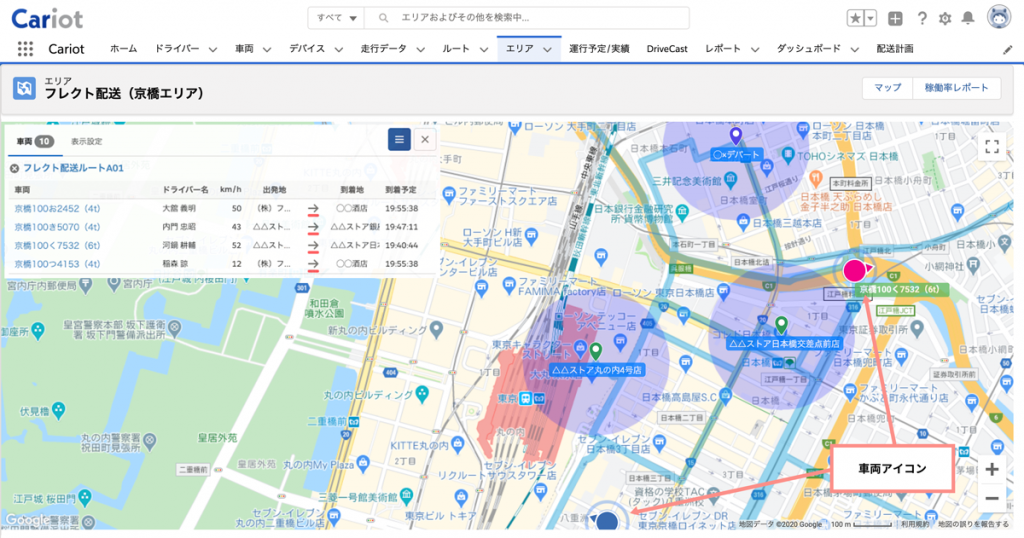Image resolution: width=1024 pixels, height=538 pixels.
Task: Click arrival time 19:47:11
Action: 402,227
